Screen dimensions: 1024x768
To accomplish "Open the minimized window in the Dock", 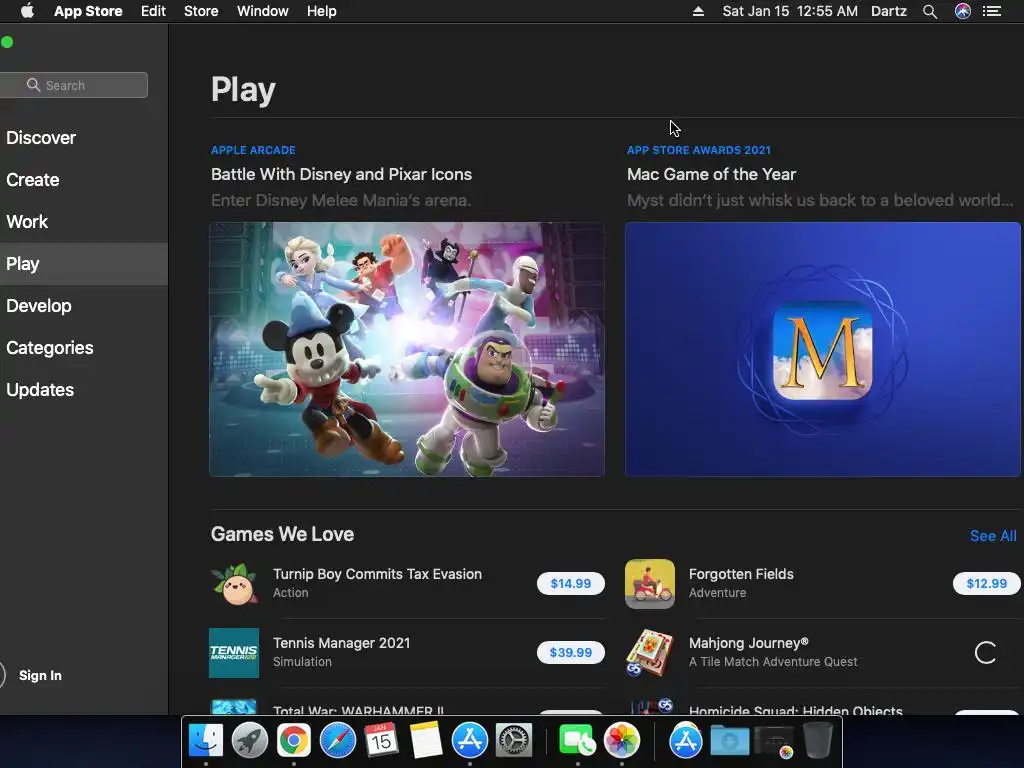I will [x=774, y=741].
